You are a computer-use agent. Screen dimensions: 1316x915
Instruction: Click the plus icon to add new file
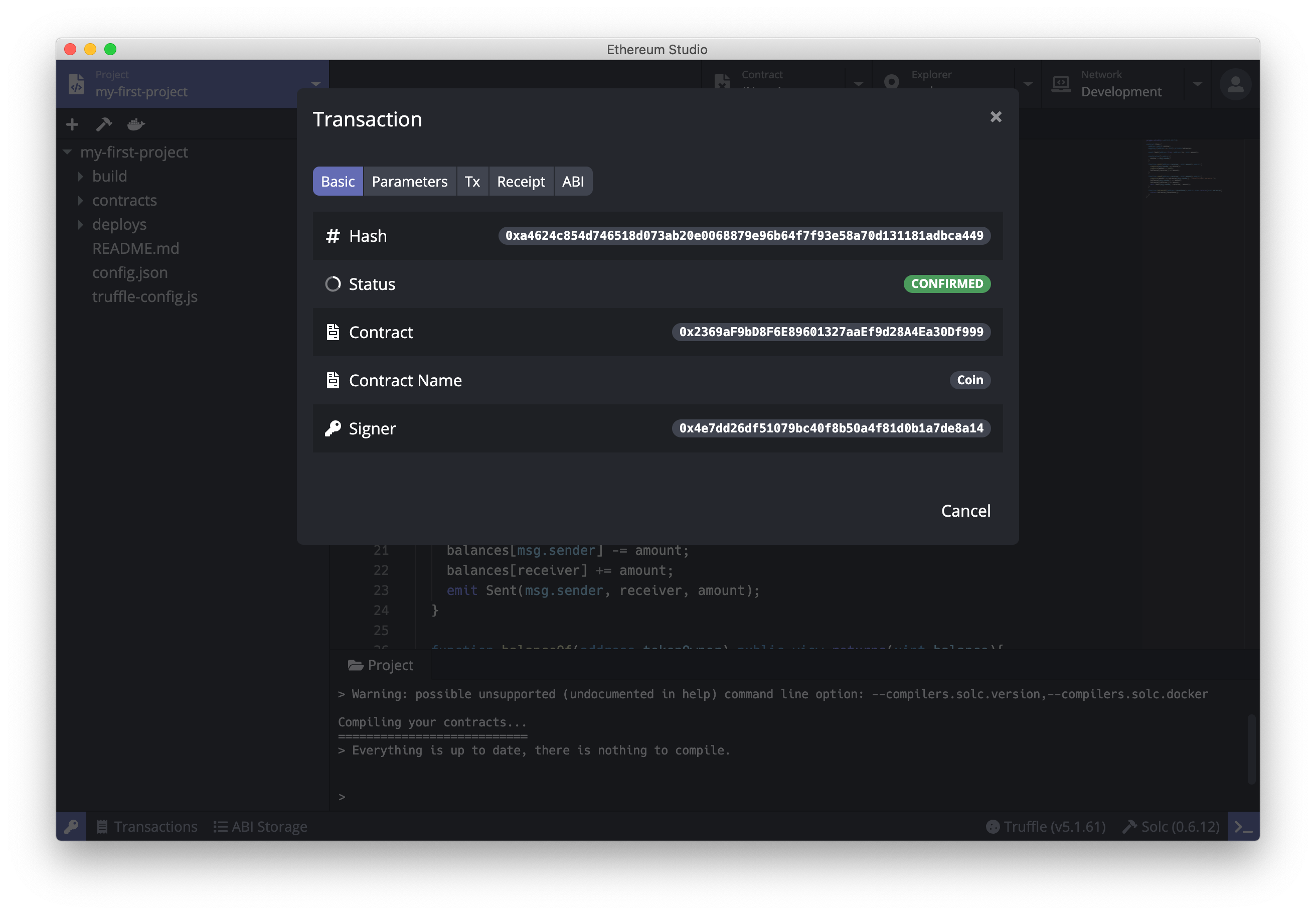(x=72, y=124)
